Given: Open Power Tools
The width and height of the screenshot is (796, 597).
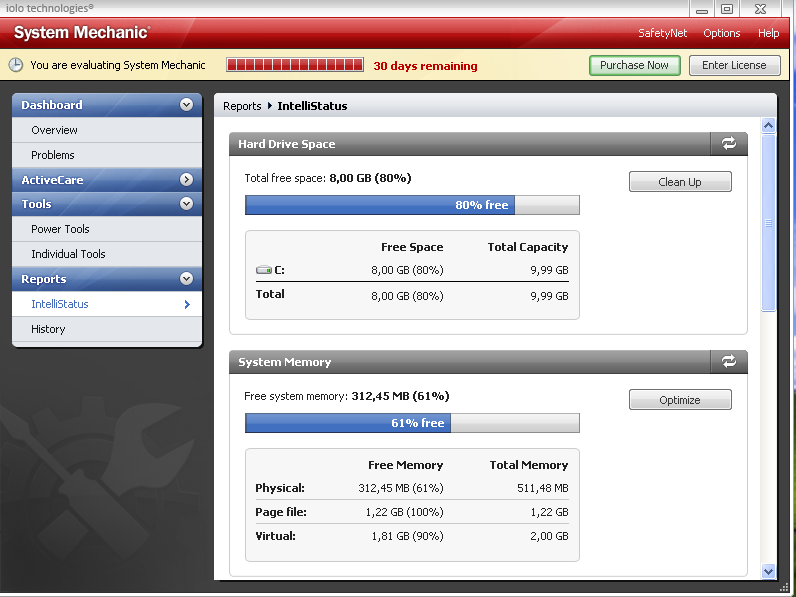Looking at the screenshot, I should tap(107, 229).
